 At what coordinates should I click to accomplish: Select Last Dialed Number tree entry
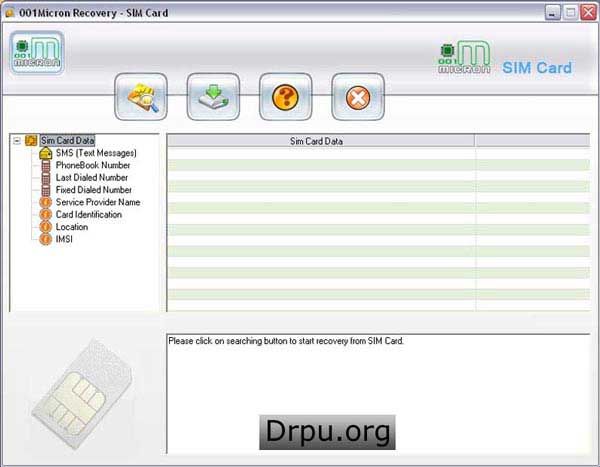pyautogui.click(x=92, y=178)
